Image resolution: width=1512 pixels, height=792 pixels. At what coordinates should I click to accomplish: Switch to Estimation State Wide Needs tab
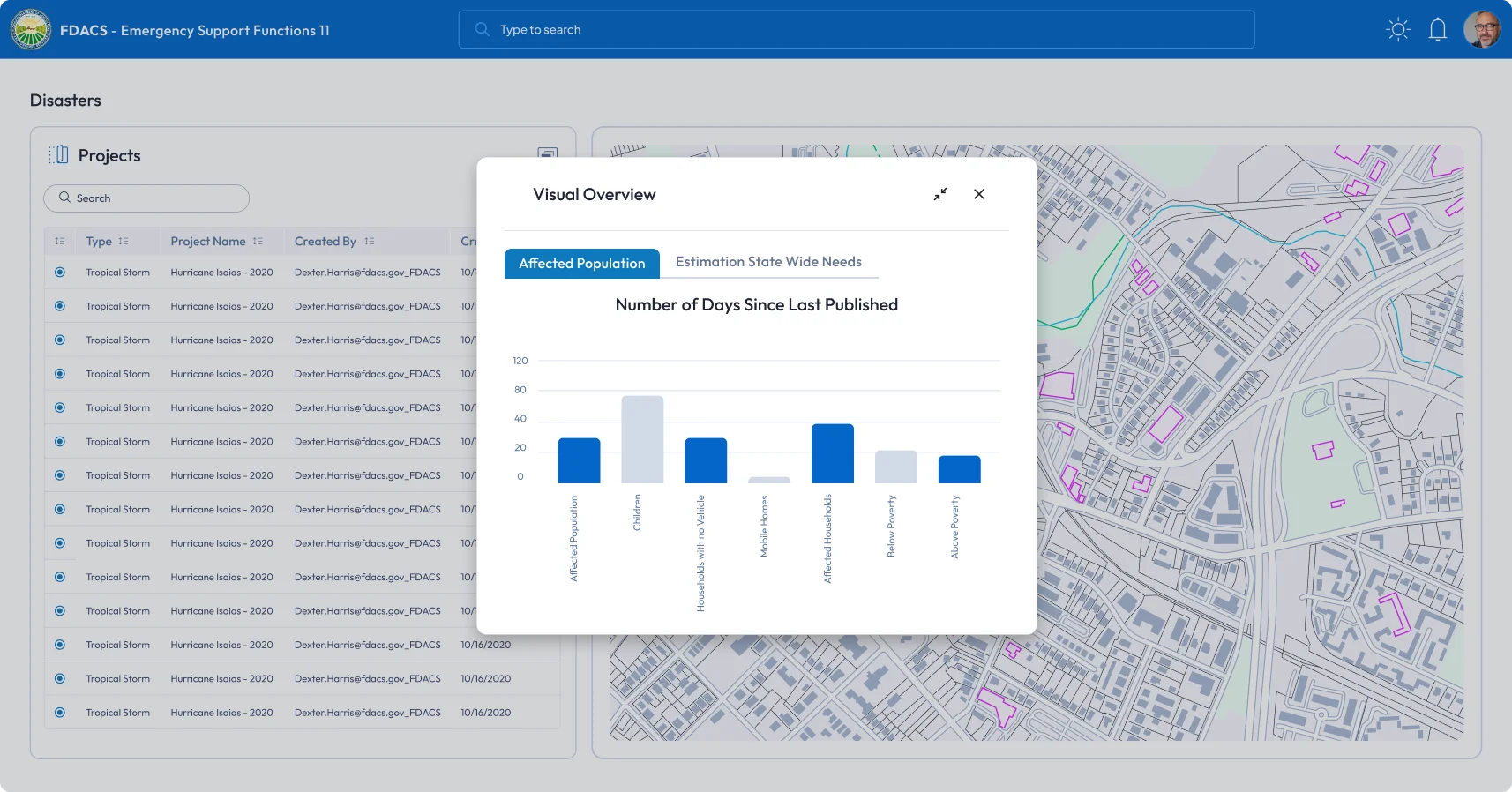click(767, 262)
